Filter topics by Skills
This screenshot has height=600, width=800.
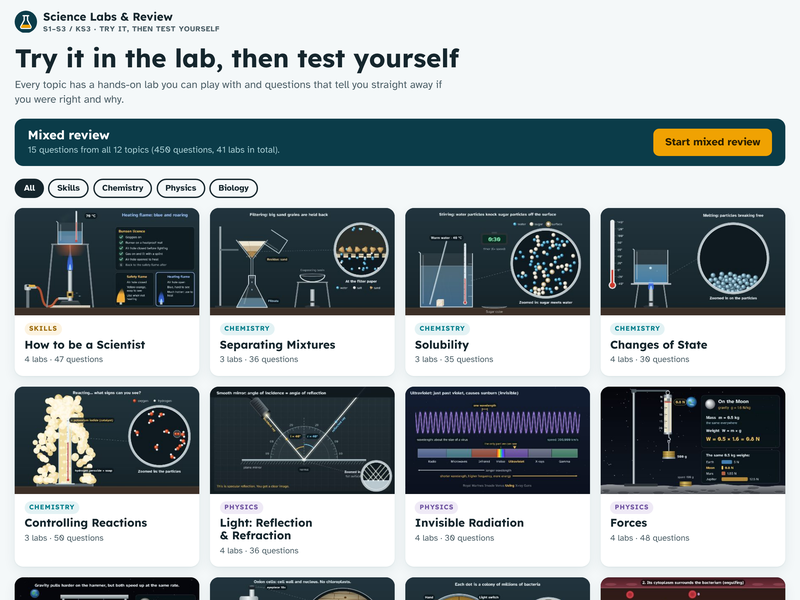pyautogui.click(x=68, y=188)
